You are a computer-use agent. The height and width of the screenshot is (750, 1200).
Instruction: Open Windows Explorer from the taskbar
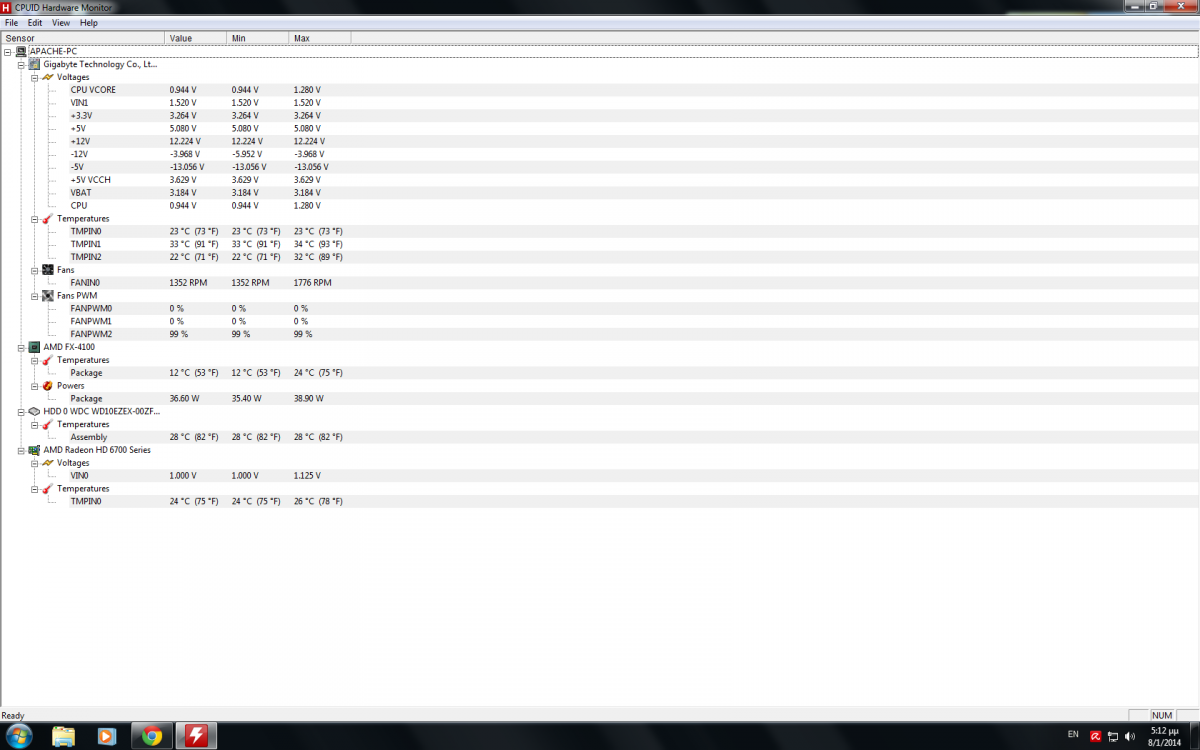coord(63,737)
